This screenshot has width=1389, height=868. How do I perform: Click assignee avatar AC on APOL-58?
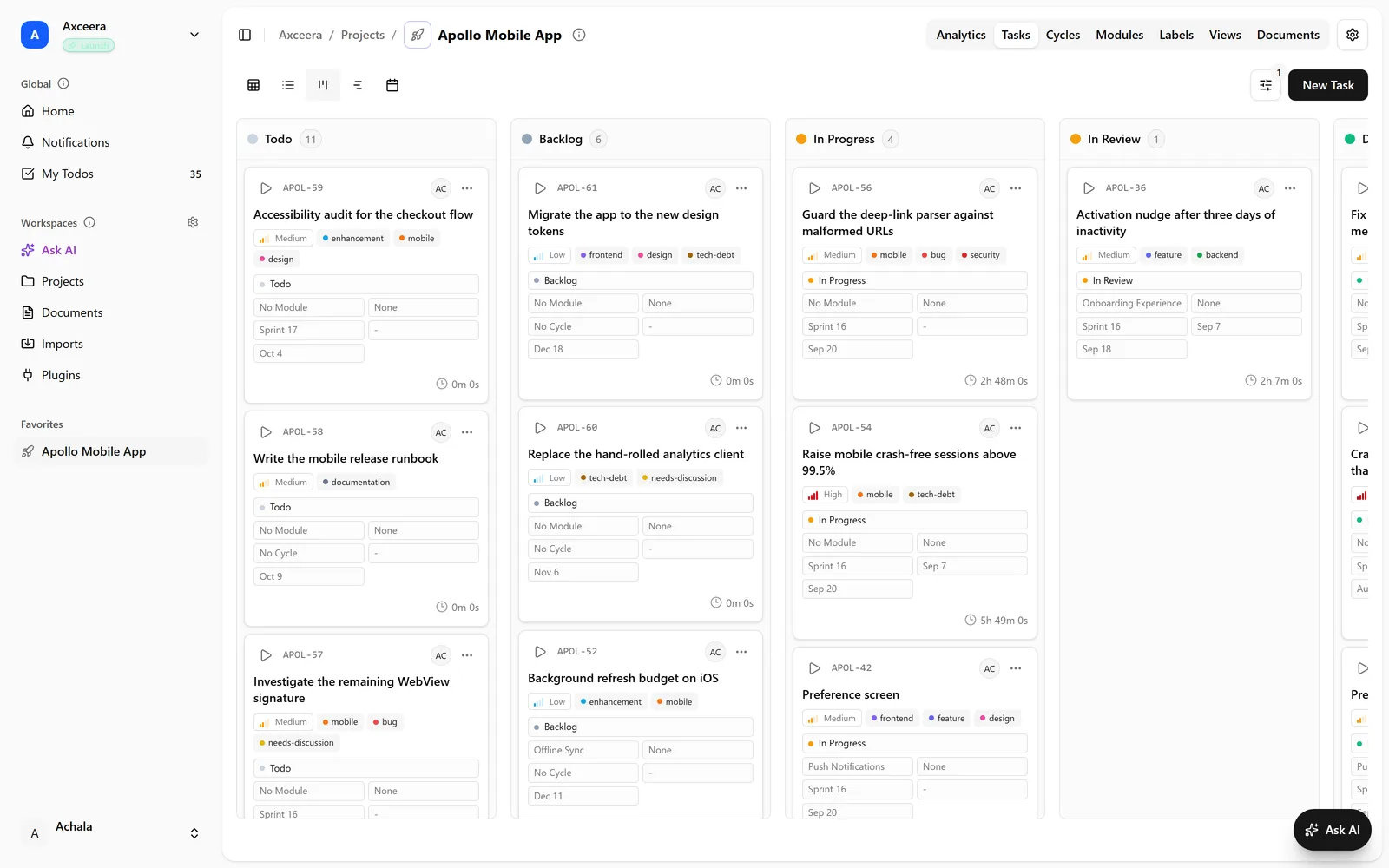[441, 432]
